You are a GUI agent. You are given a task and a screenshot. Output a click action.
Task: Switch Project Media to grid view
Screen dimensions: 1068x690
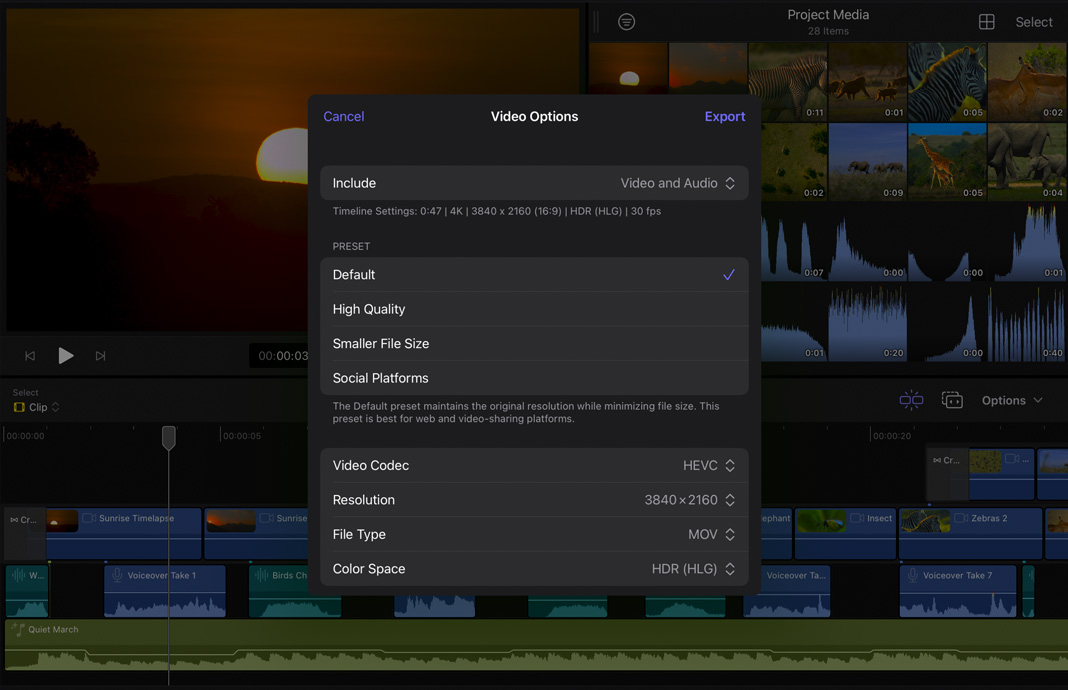986,21
